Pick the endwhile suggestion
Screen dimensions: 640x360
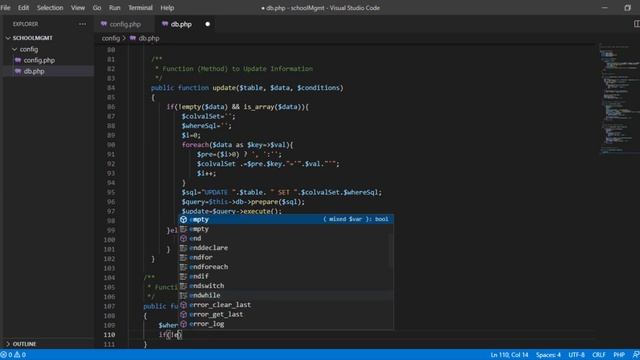[x=286, y=295]
